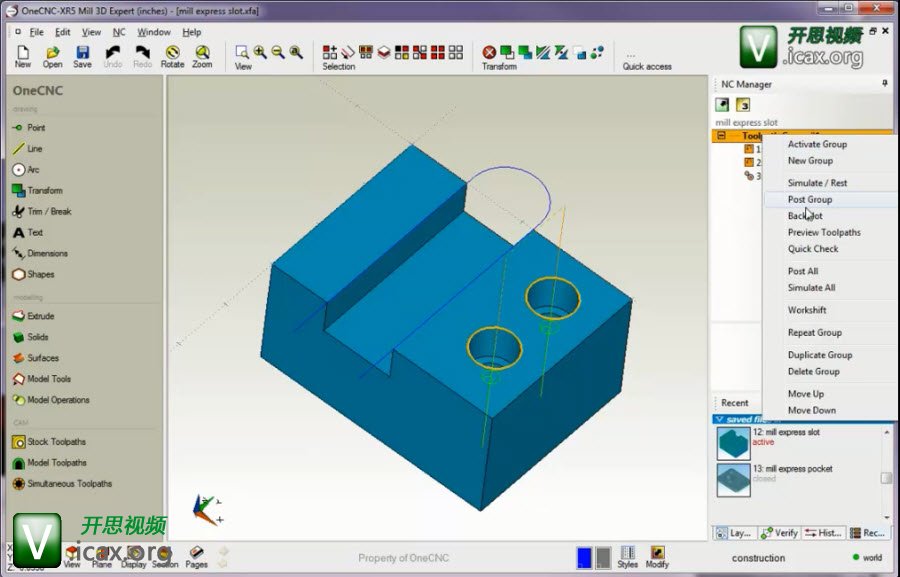
Task: Click the first NC Manager icon
Action: pos(722,104)
